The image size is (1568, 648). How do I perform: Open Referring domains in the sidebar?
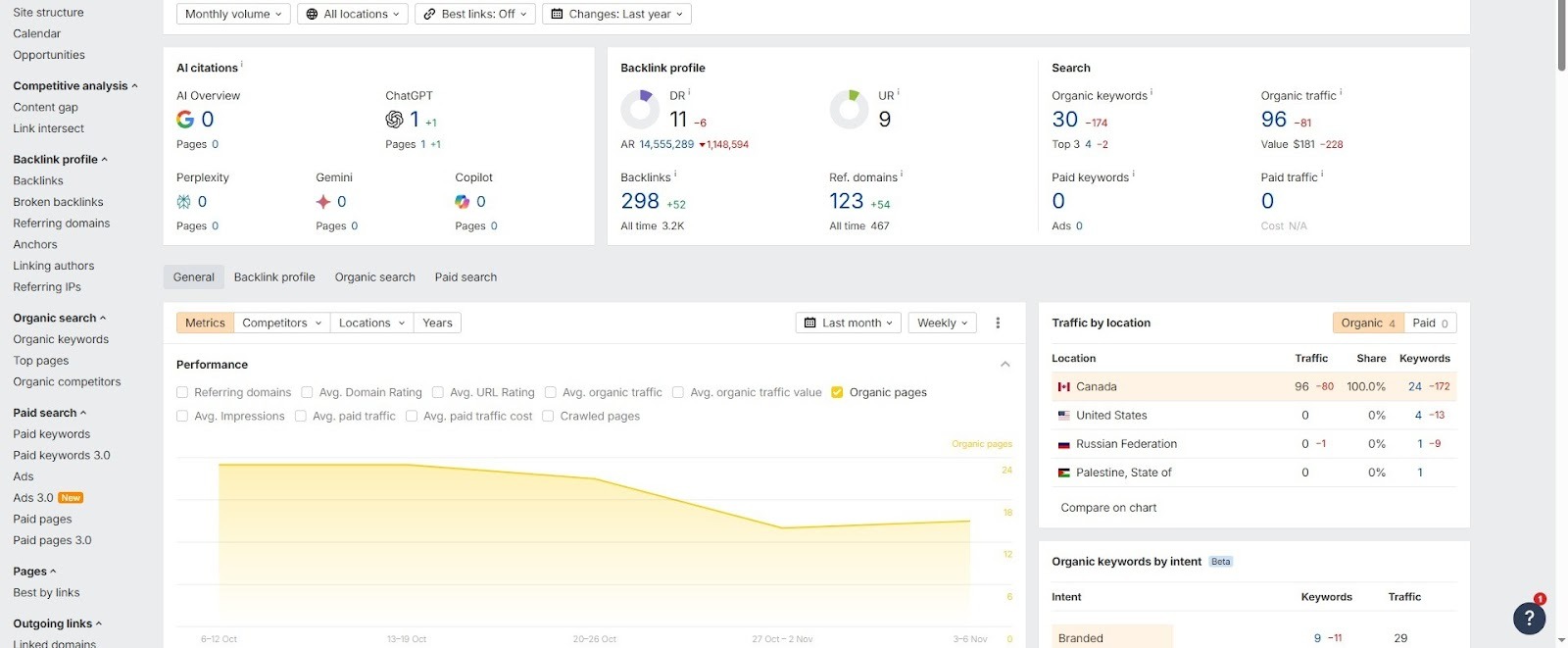coord(61,224)
